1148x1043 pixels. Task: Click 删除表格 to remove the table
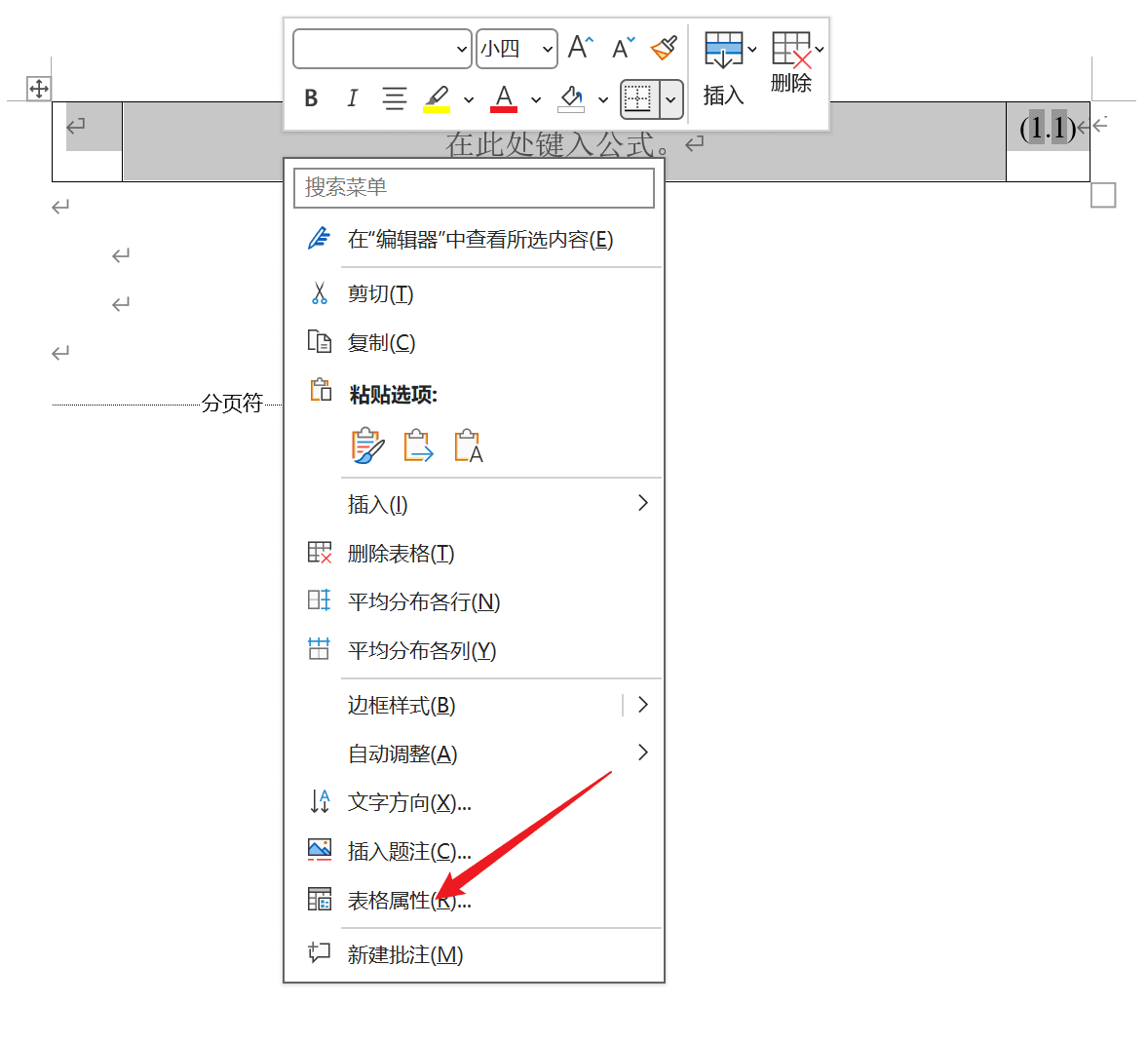402,552
